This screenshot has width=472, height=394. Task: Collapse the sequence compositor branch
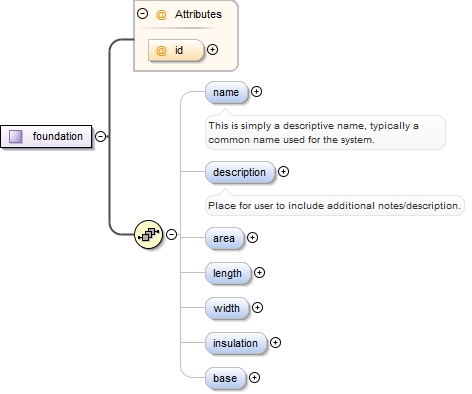click(x=171, y=234)
